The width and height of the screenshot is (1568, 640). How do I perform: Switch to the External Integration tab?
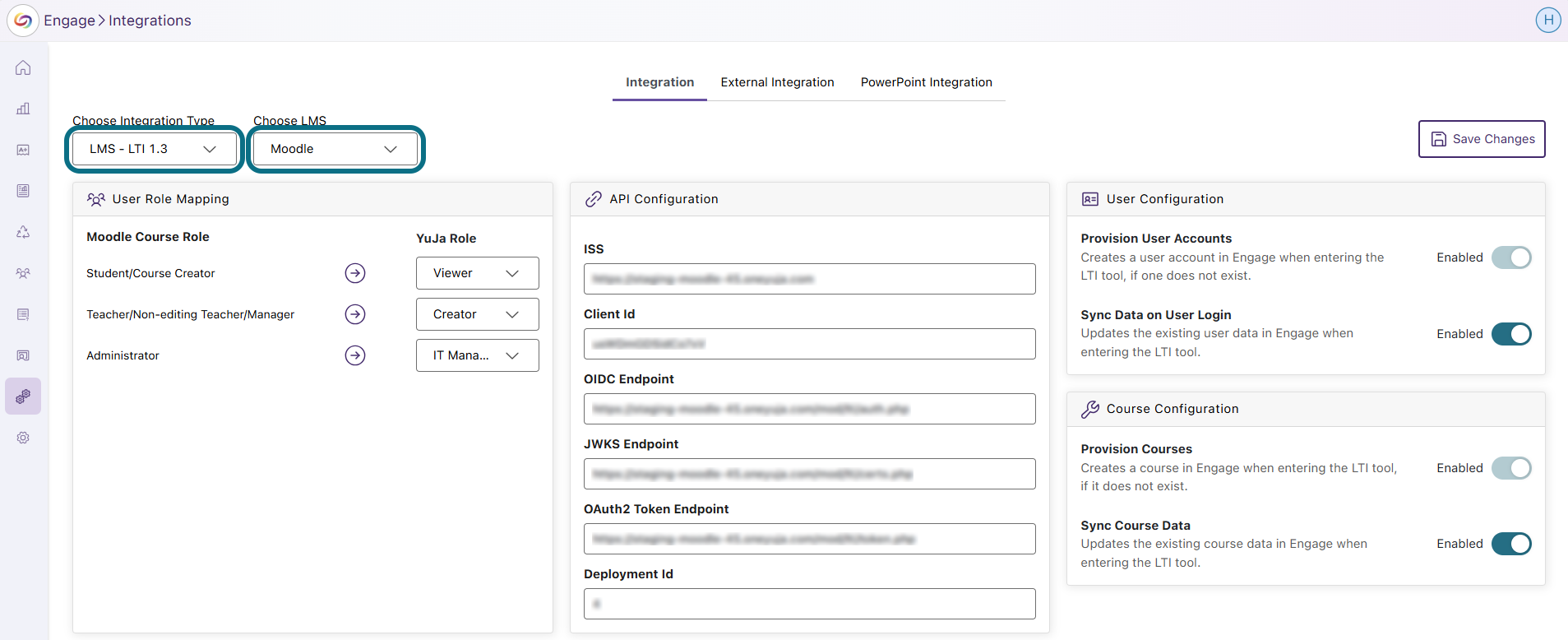pos(778,82)
